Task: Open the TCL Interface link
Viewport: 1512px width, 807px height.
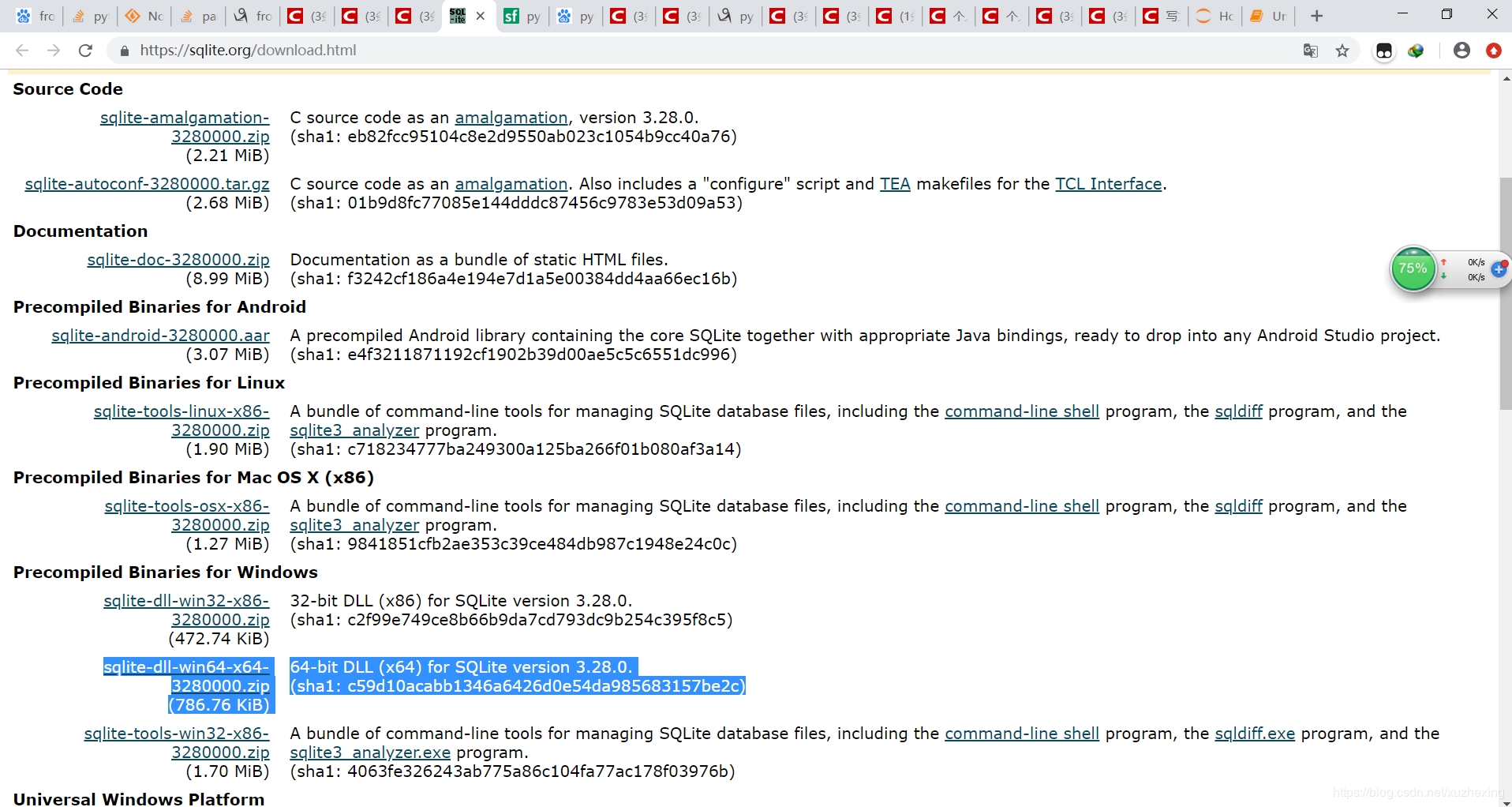Action: (1109, 184)
